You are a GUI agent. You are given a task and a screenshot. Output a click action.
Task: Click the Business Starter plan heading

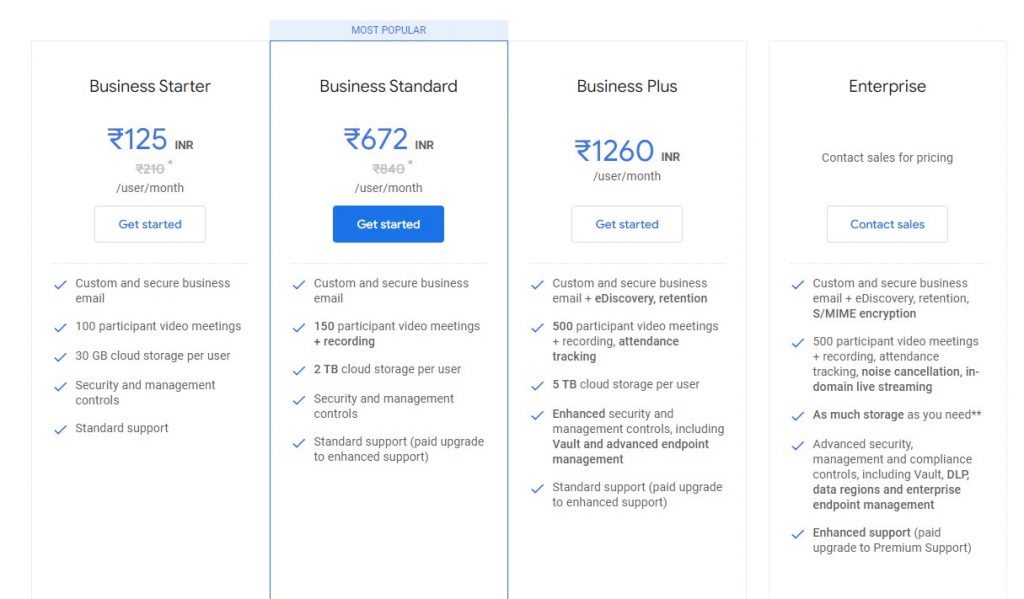(150, 86)
